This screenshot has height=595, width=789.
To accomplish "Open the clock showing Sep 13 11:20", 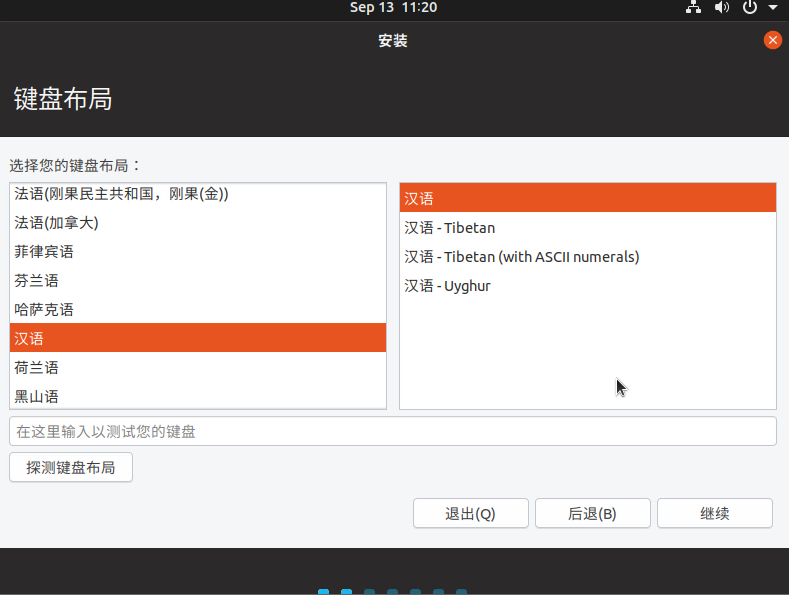I will (x=393, y=7).
